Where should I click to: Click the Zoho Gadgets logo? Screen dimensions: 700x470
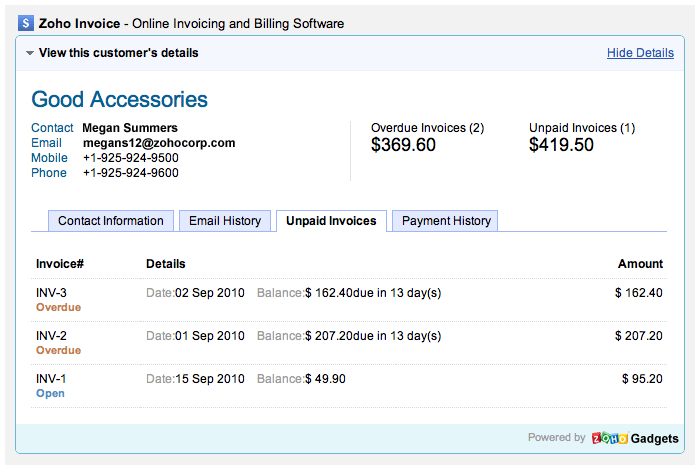[635, 438]
